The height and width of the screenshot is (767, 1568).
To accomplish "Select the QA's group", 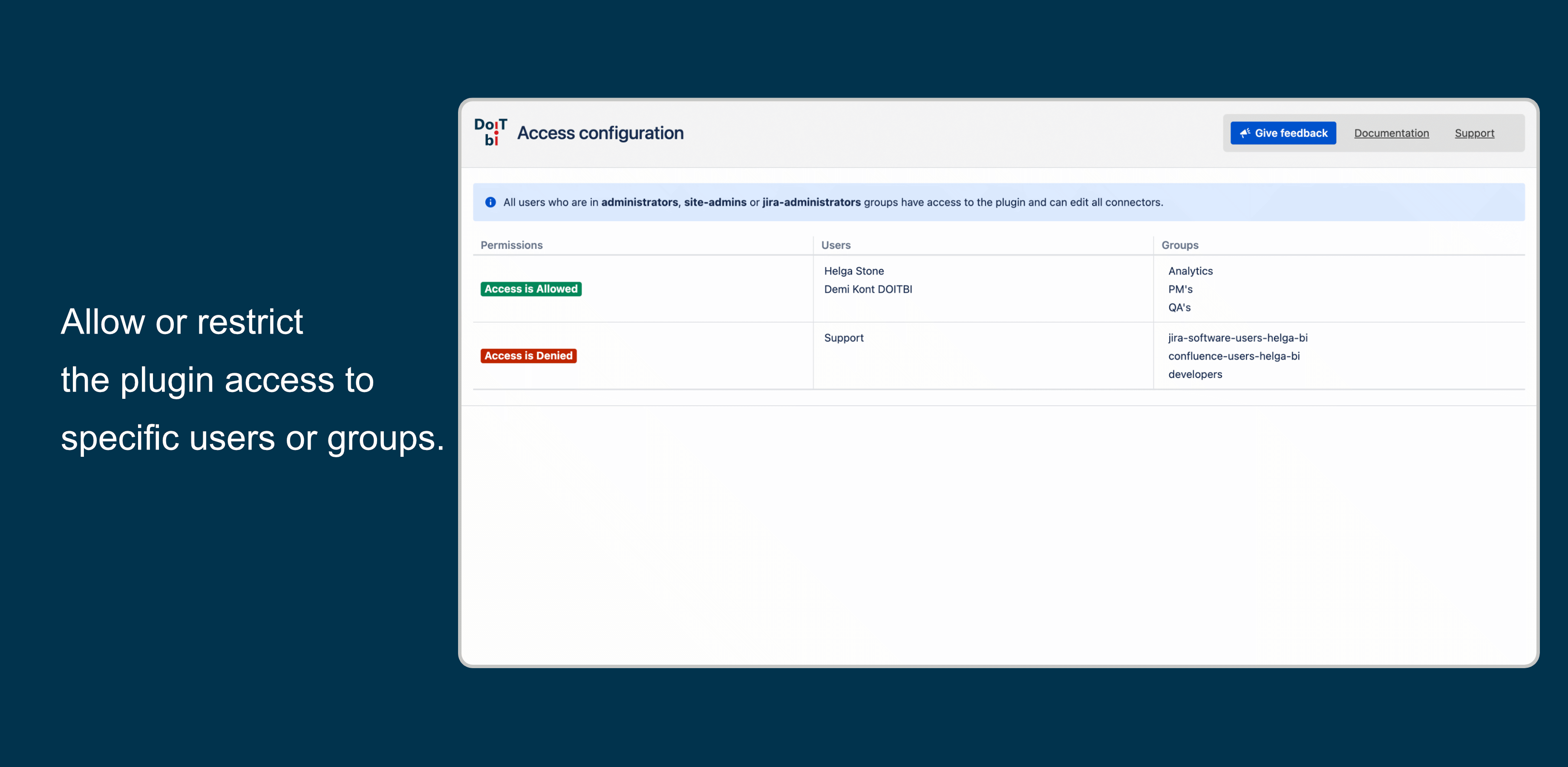I will [1180, 307].
